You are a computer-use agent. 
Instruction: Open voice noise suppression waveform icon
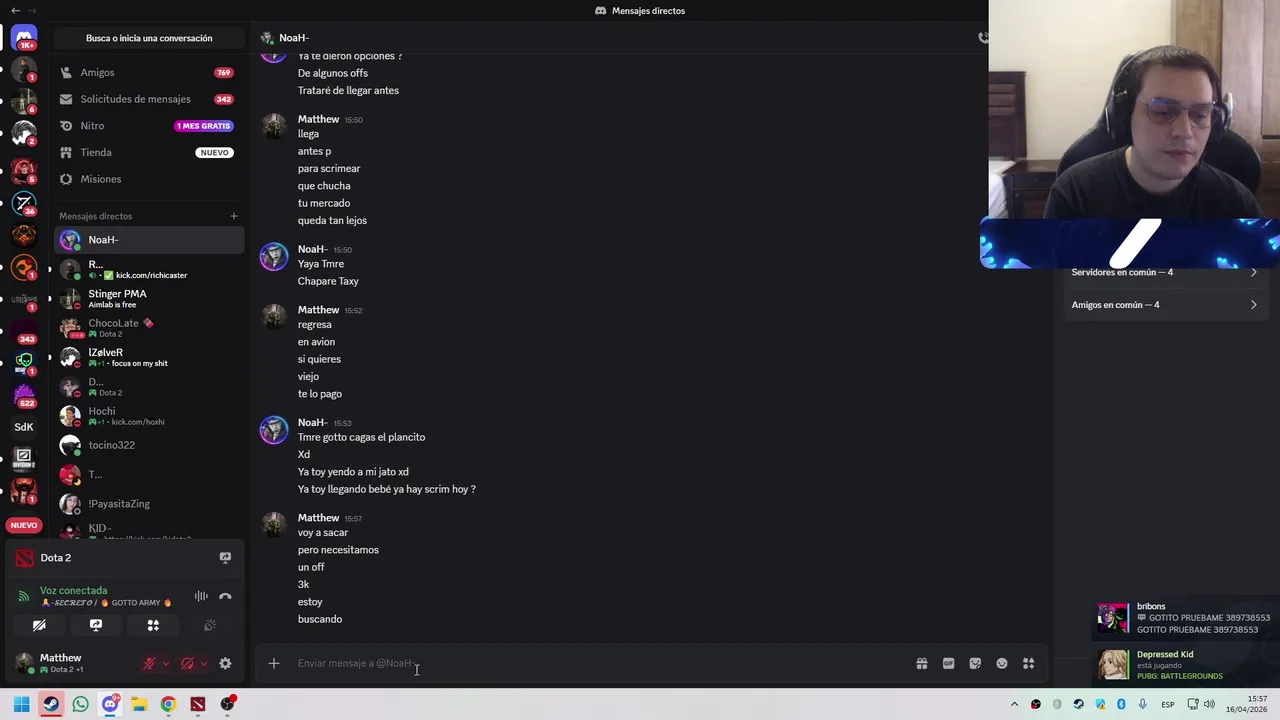tap(201, 596)
